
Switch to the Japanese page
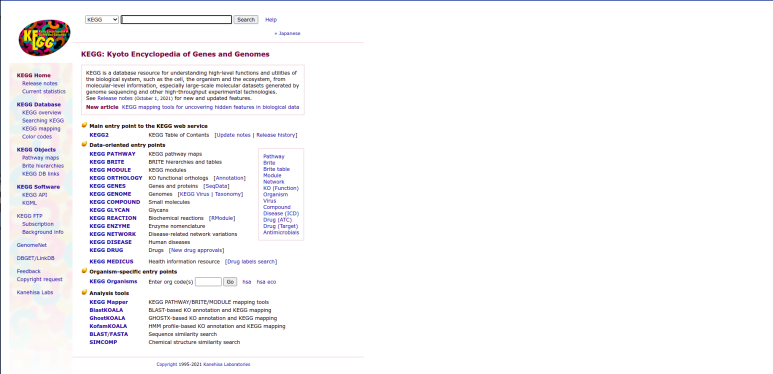click(x=289, y=34)
